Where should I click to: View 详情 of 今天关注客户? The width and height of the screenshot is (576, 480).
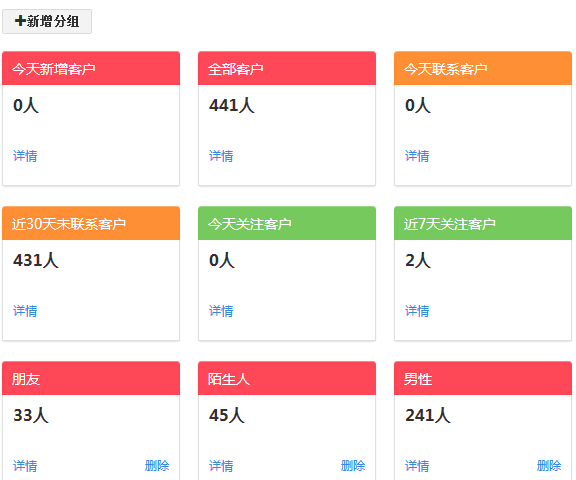[221, 311]
